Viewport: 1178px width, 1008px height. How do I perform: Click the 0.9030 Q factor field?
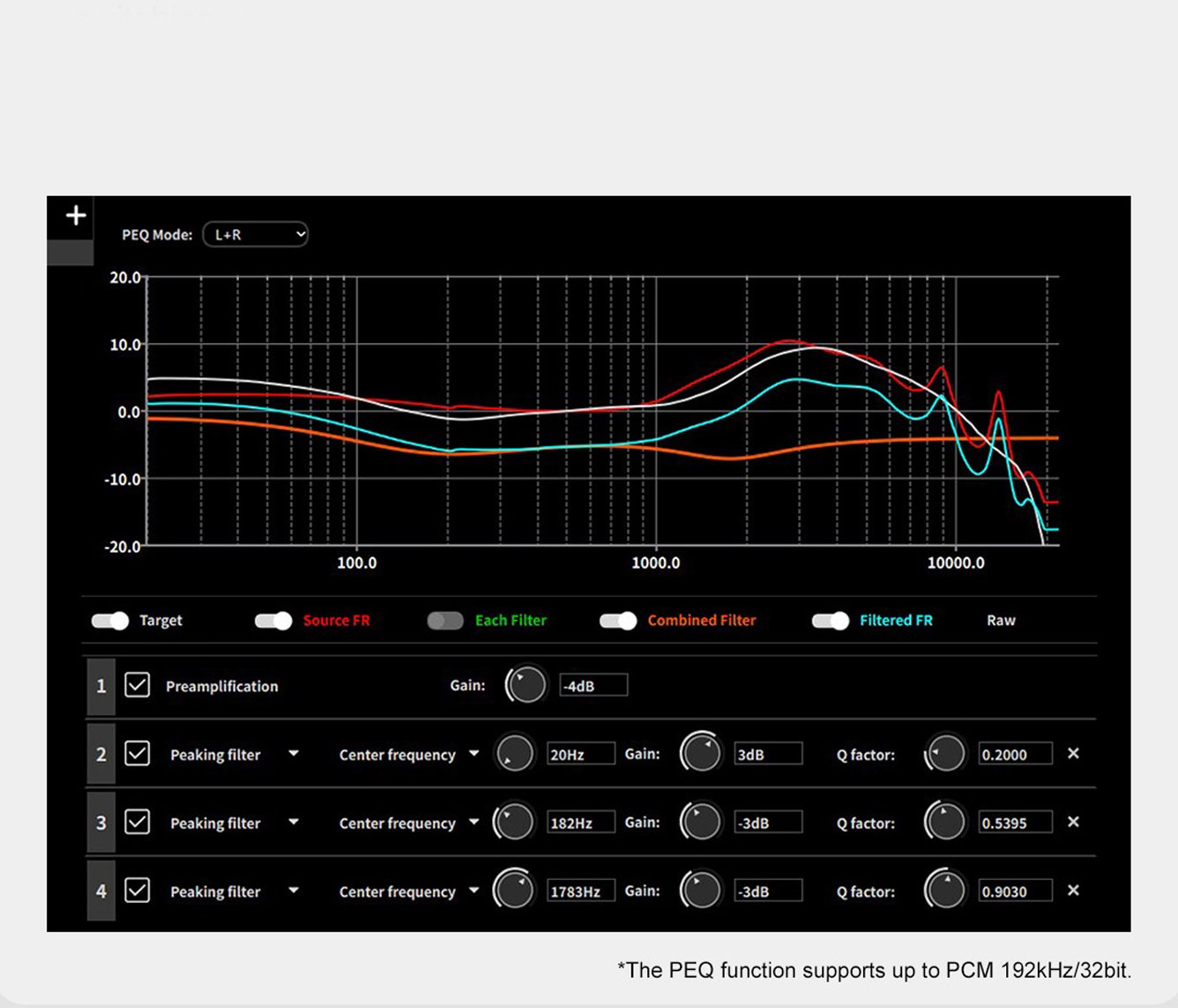click(x=1015, y=891)
